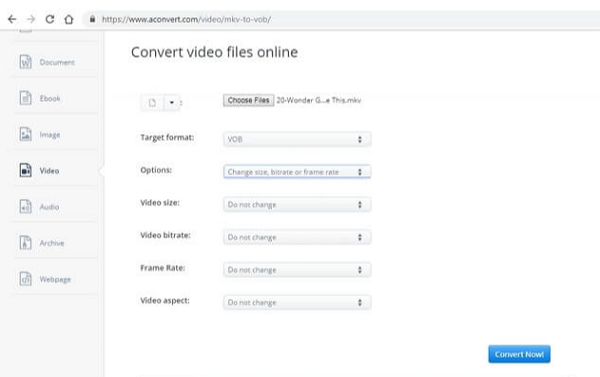Open the Webpage converter menu item
This screenshot has width=600, height=377.
point(55,279)
